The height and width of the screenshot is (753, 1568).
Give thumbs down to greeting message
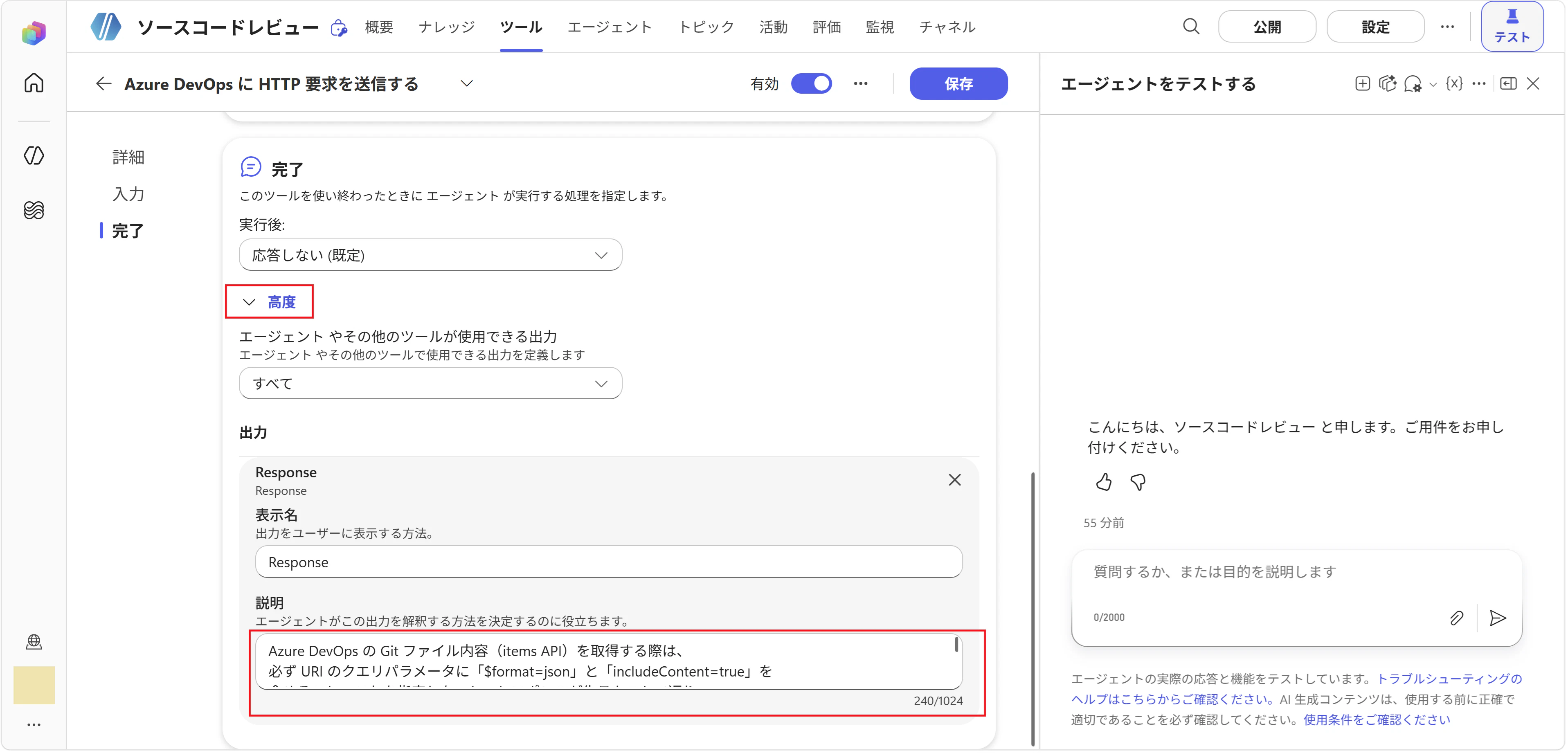click(1138, 482)
